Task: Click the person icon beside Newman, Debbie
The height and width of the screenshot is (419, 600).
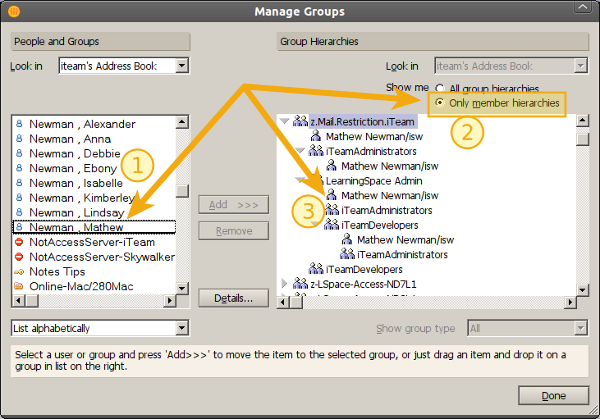Action: point(19,153)
